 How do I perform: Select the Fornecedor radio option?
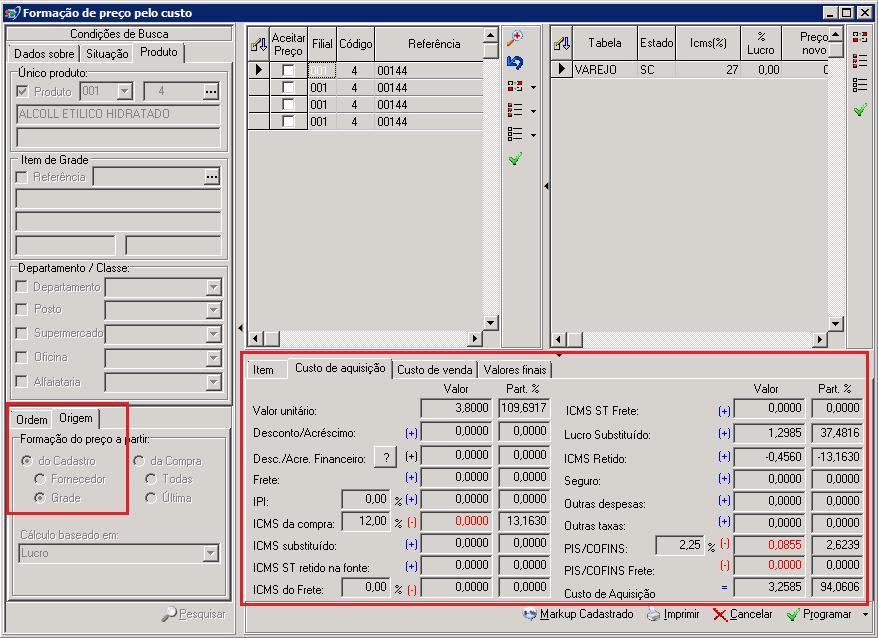coord(39,479)
